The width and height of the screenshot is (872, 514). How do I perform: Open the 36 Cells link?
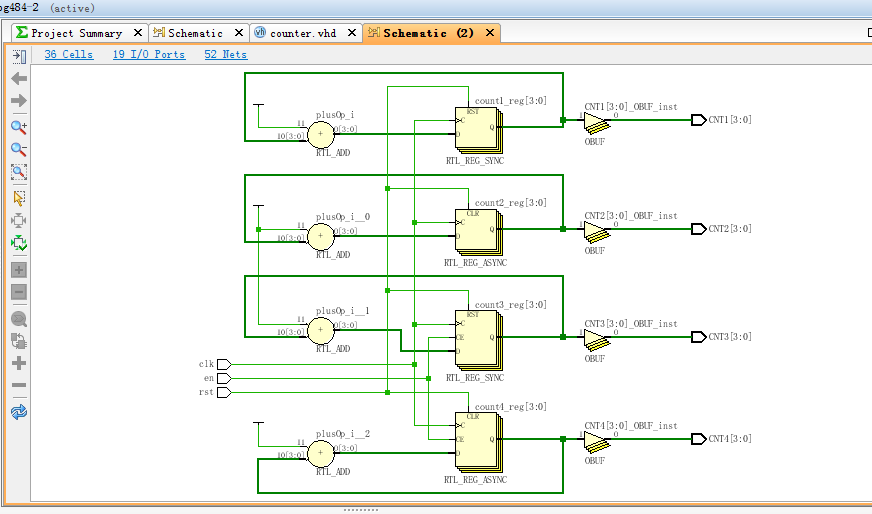click(69, 55)
